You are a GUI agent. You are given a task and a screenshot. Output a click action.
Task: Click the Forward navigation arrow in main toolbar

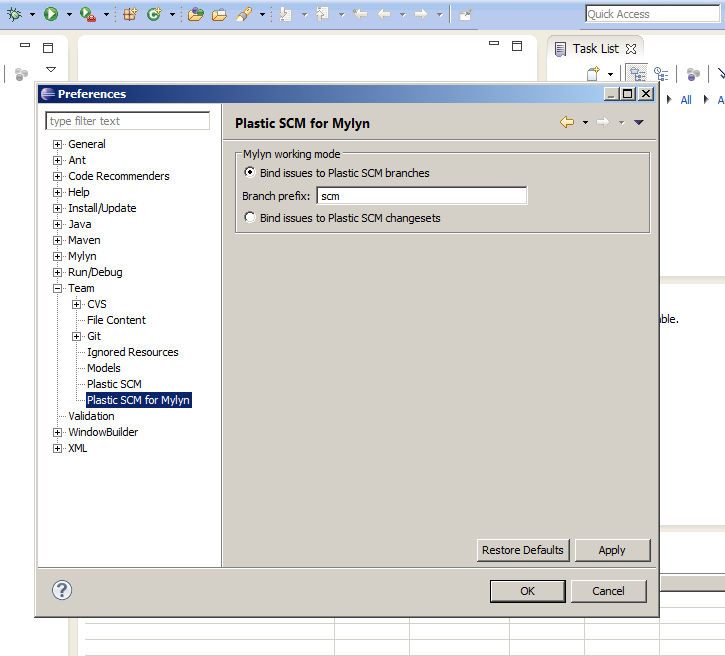click(421, 14)
